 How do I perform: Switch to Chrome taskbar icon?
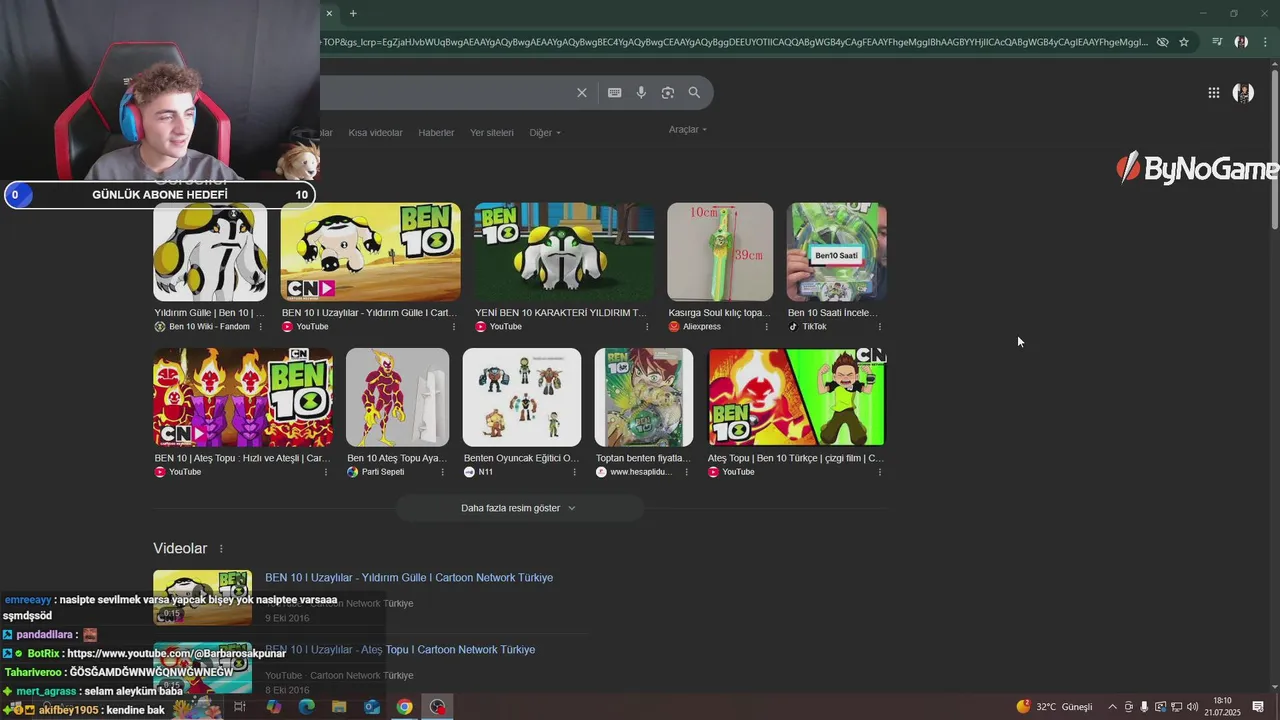(404, 707)
